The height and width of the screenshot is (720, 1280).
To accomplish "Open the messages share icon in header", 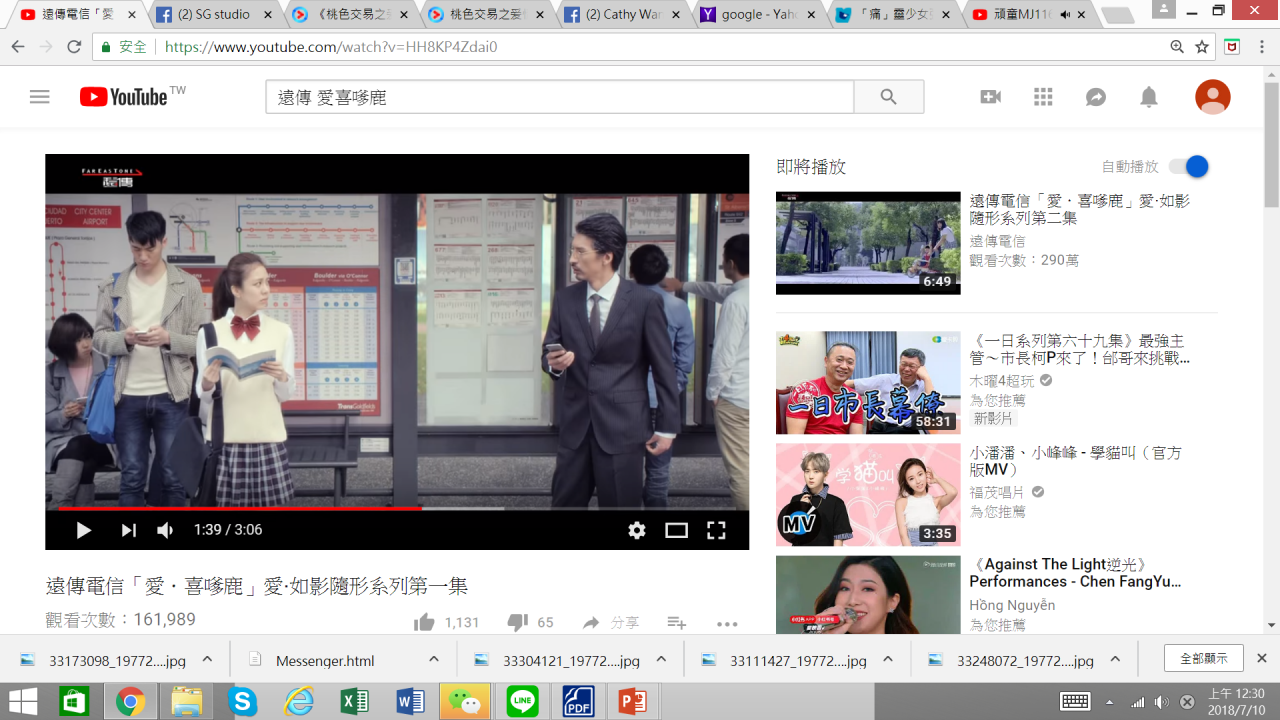I will click(1096, 97).
